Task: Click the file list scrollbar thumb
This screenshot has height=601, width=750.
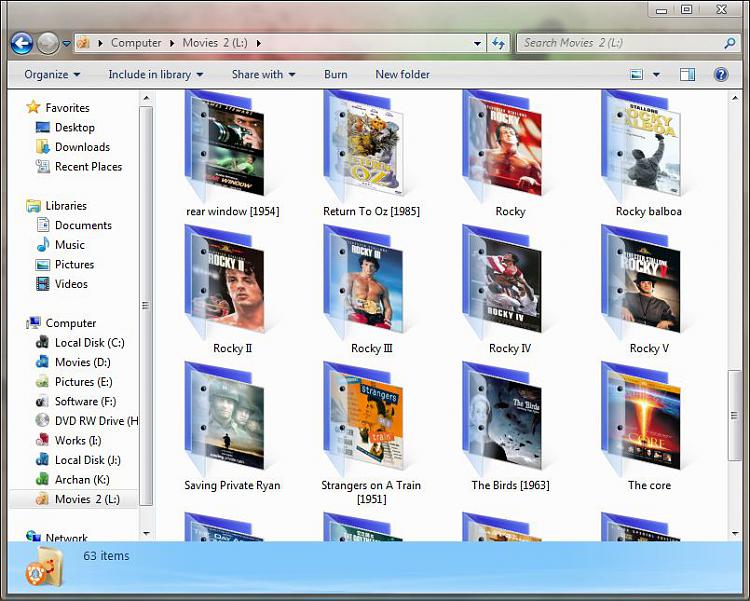Action: click(735, 415)
